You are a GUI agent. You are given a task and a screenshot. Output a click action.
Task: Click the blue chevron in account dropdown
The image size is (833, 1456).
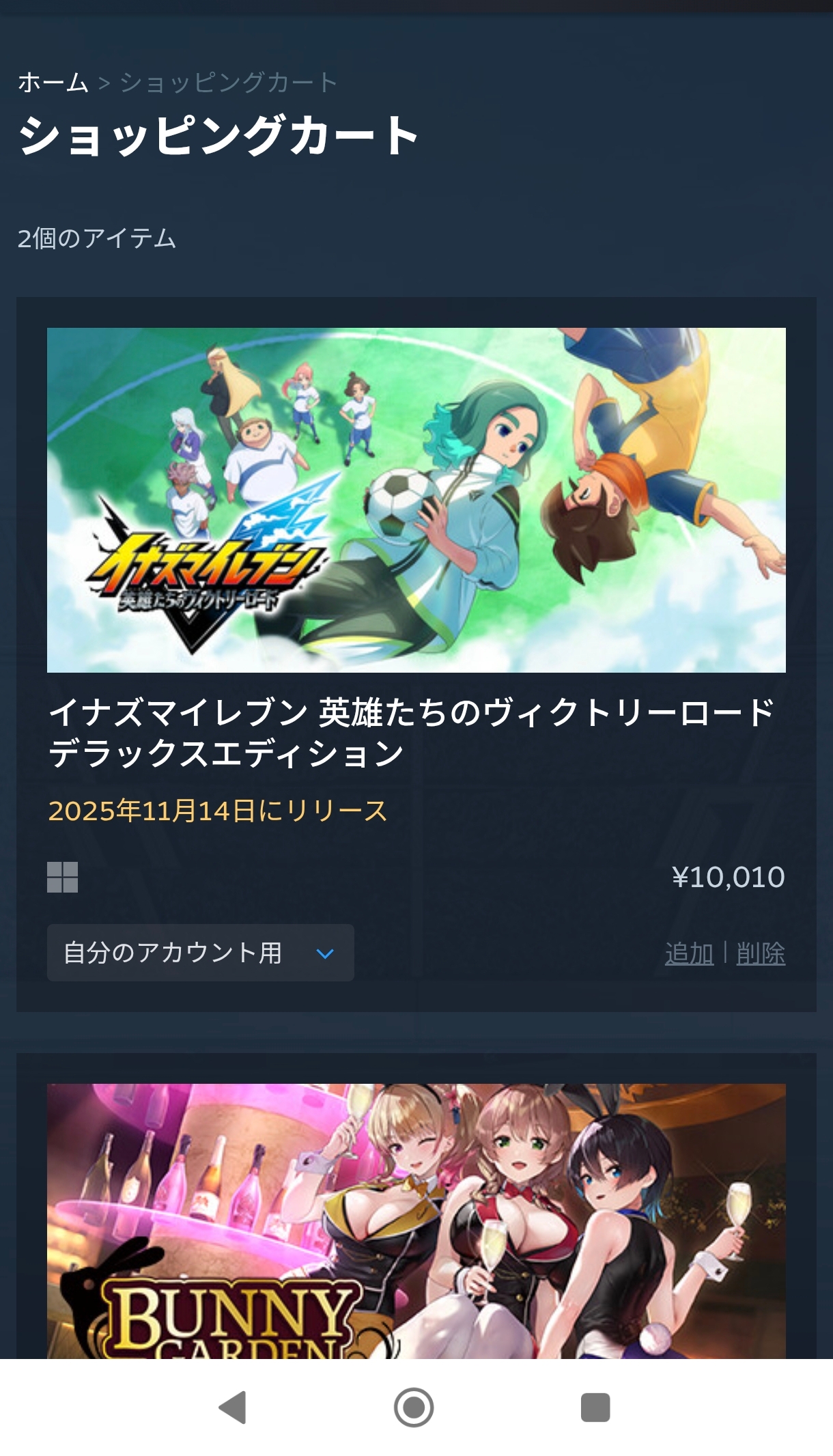(x=325, y=953)
